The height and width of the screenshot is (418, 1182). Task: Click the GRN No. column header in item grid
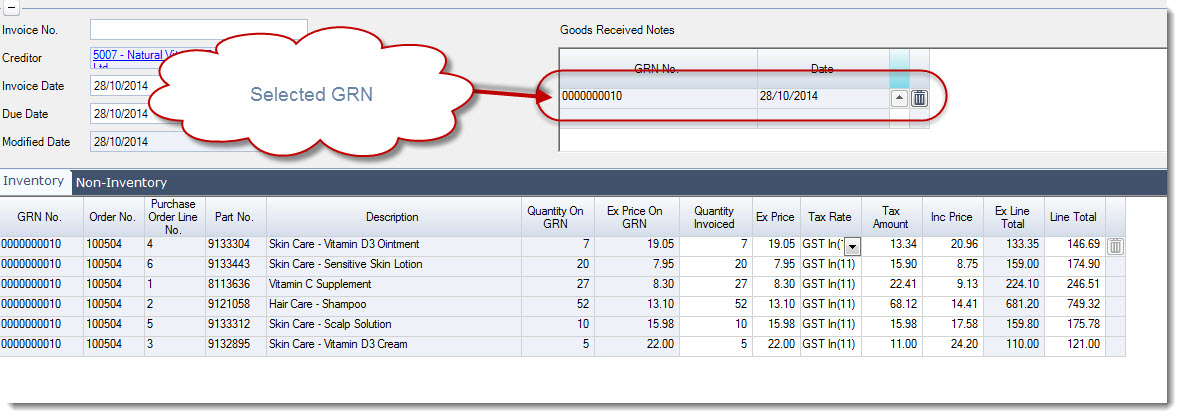[41, 217]
